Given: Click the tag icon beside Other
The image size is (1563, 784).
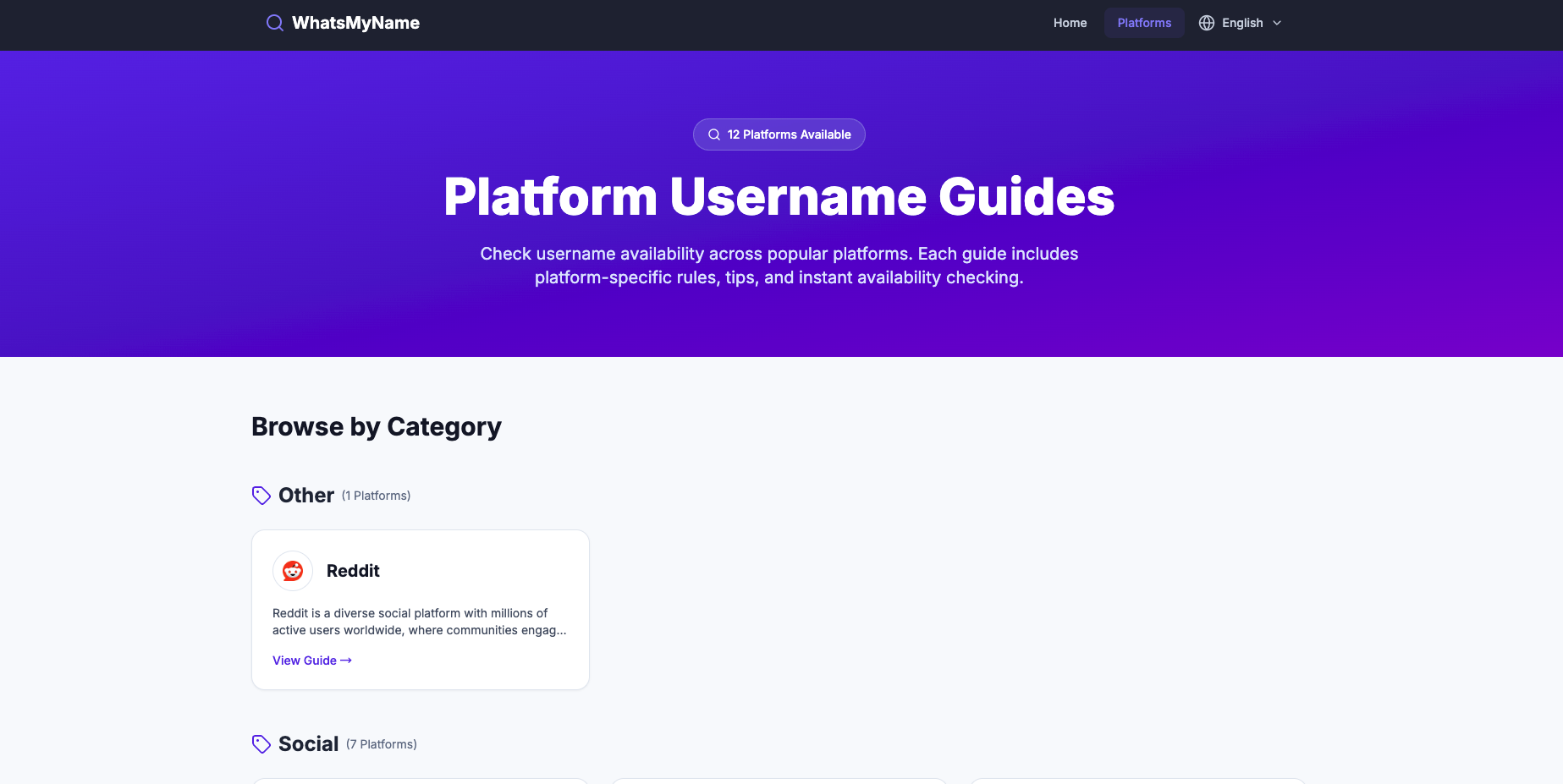Looking at the screenshot, I should coord(261,496).
